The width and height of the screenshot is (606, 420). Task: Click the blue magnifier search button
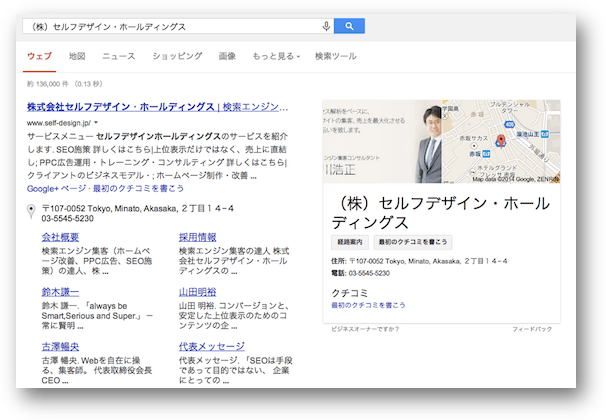(349, 26)
